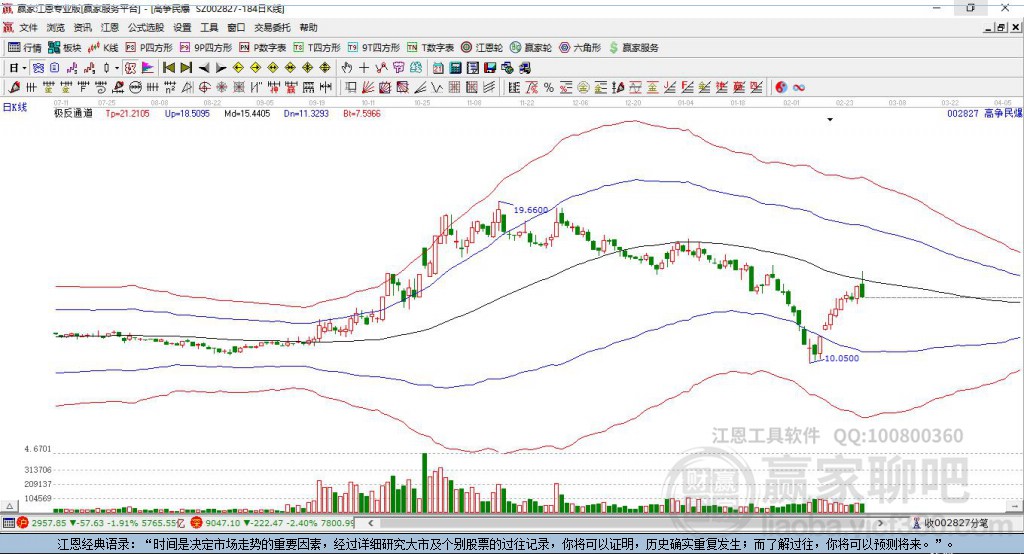Image resolution: width=1024 pixels, height=554 pixels.
Task: Click the 19.6600 high price label
Action: point(531,210)
